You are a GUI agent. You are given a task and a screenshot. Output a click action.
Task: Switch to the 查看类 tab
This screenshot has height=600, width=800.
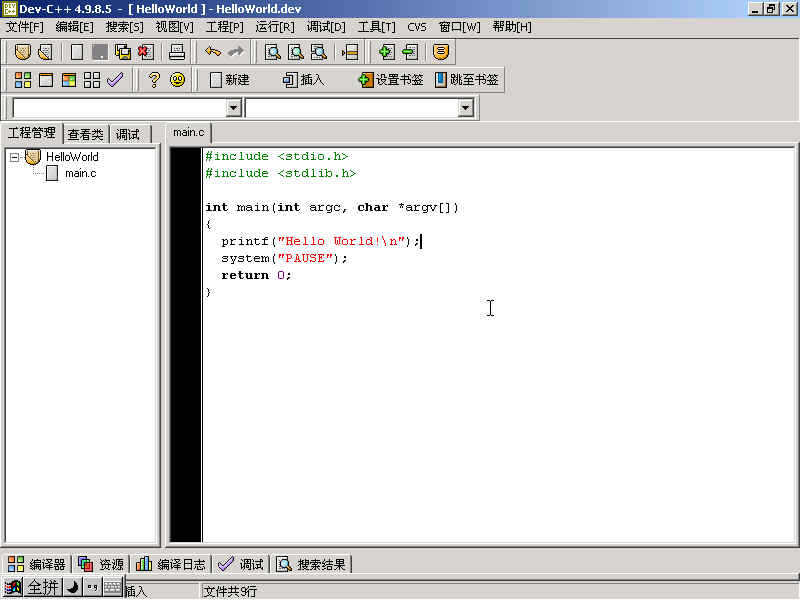(85, 134)
